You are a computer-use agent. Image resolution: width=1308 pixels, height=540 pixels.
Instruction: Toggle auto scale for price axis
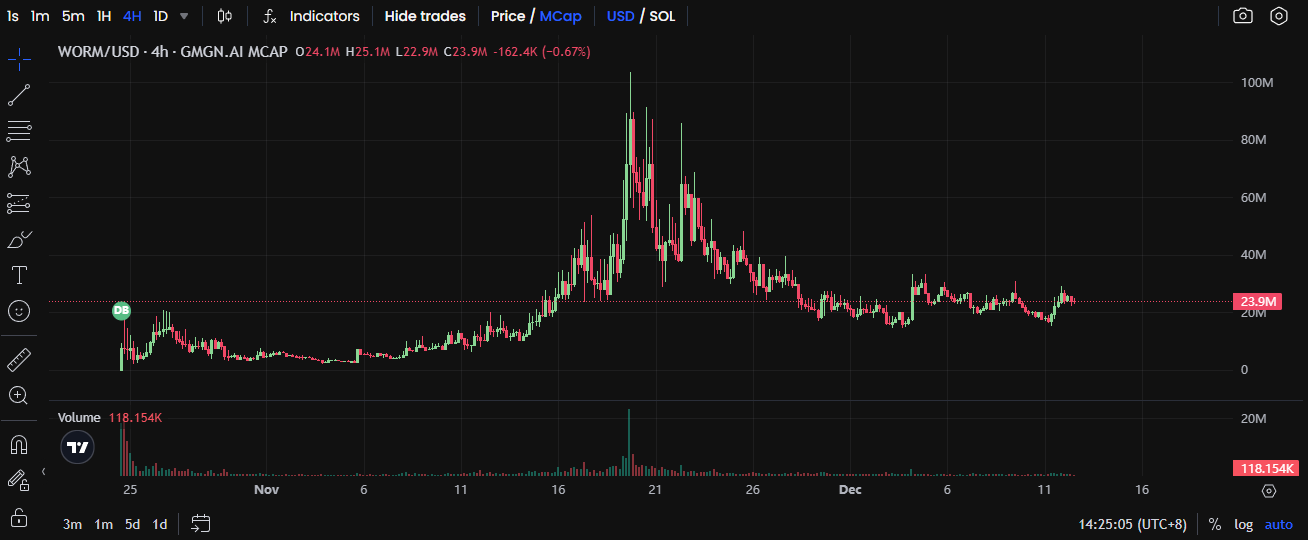pos(1278,524)
